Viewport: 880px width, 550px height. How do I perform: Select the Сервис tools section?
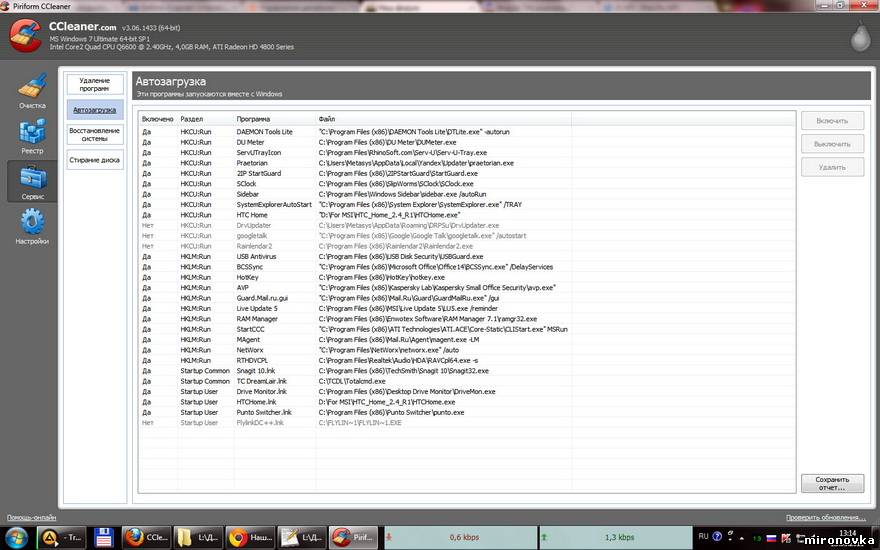click(x=32, y=182)
